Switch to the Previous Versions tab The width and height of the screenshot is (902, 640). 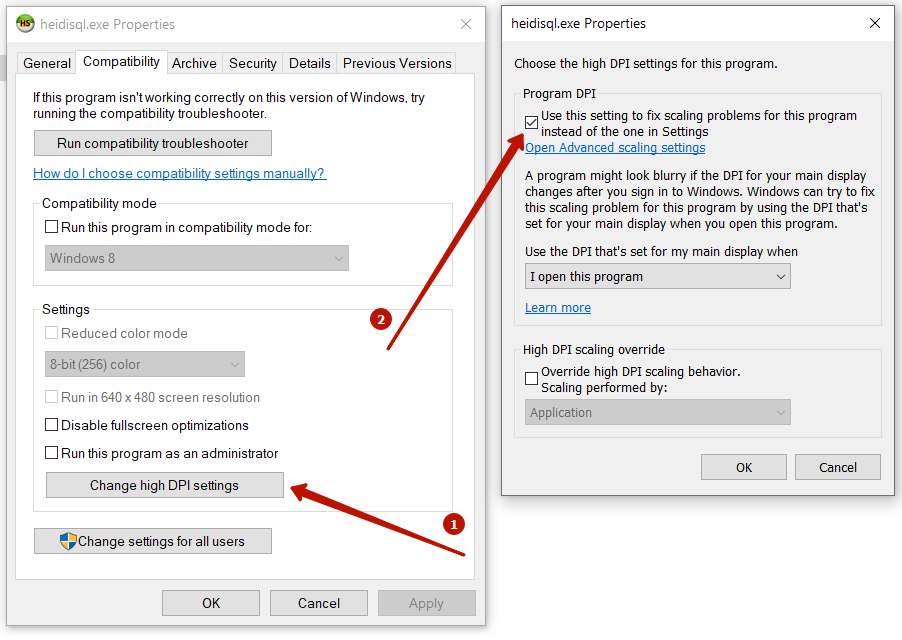point(397,63)
